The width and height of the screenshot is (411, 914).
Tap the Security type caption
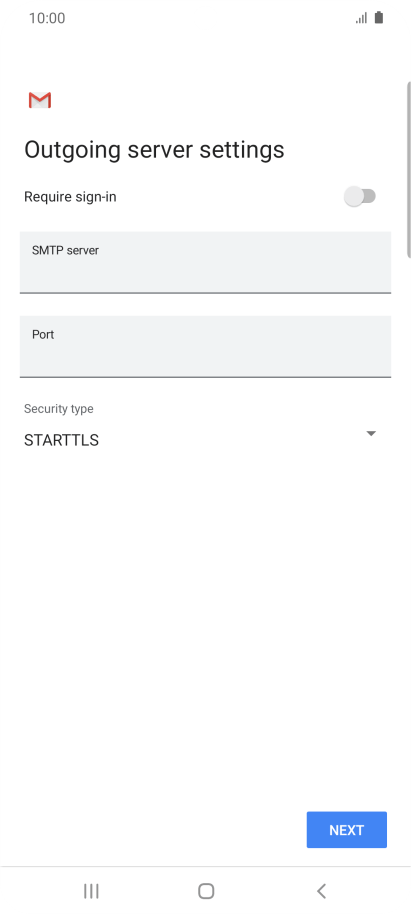point(58,409)
